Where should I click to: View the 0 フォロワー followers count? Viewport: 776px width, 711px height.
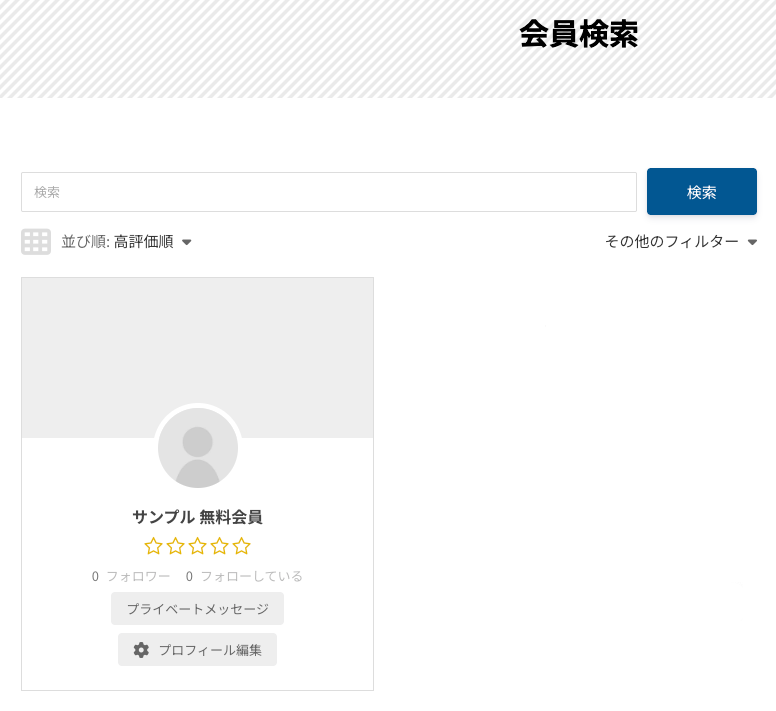(131, 576)
